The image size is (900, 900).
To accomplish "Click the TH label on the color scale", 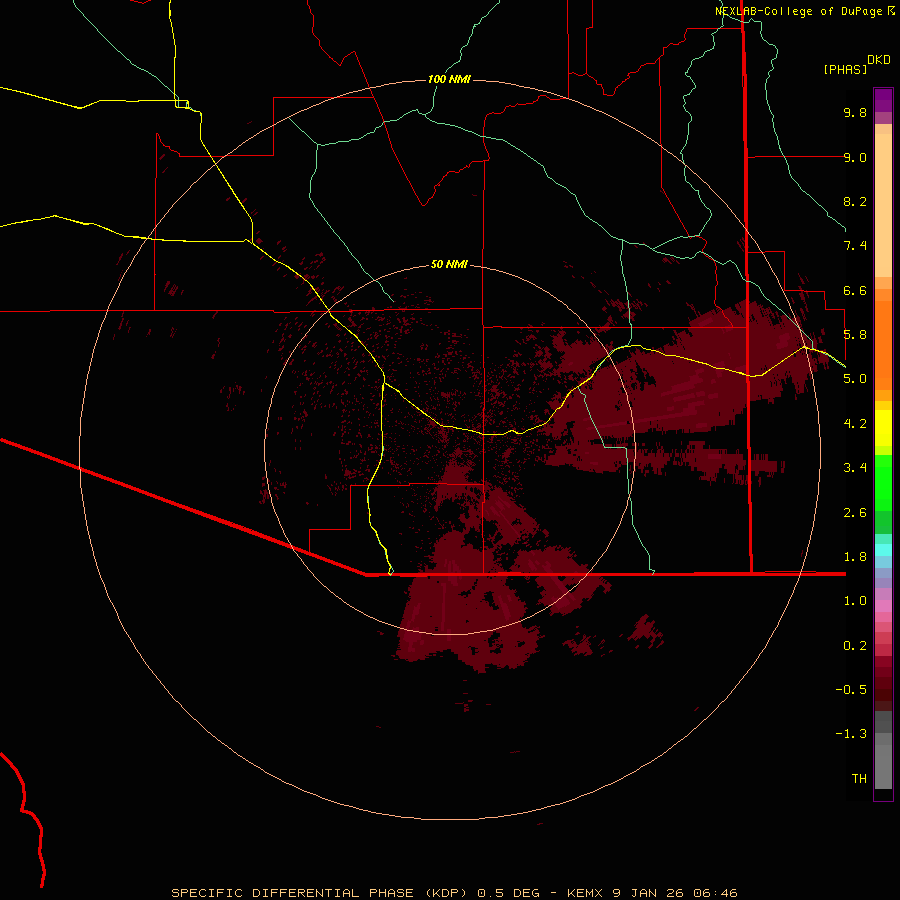I will click(859, 779).
